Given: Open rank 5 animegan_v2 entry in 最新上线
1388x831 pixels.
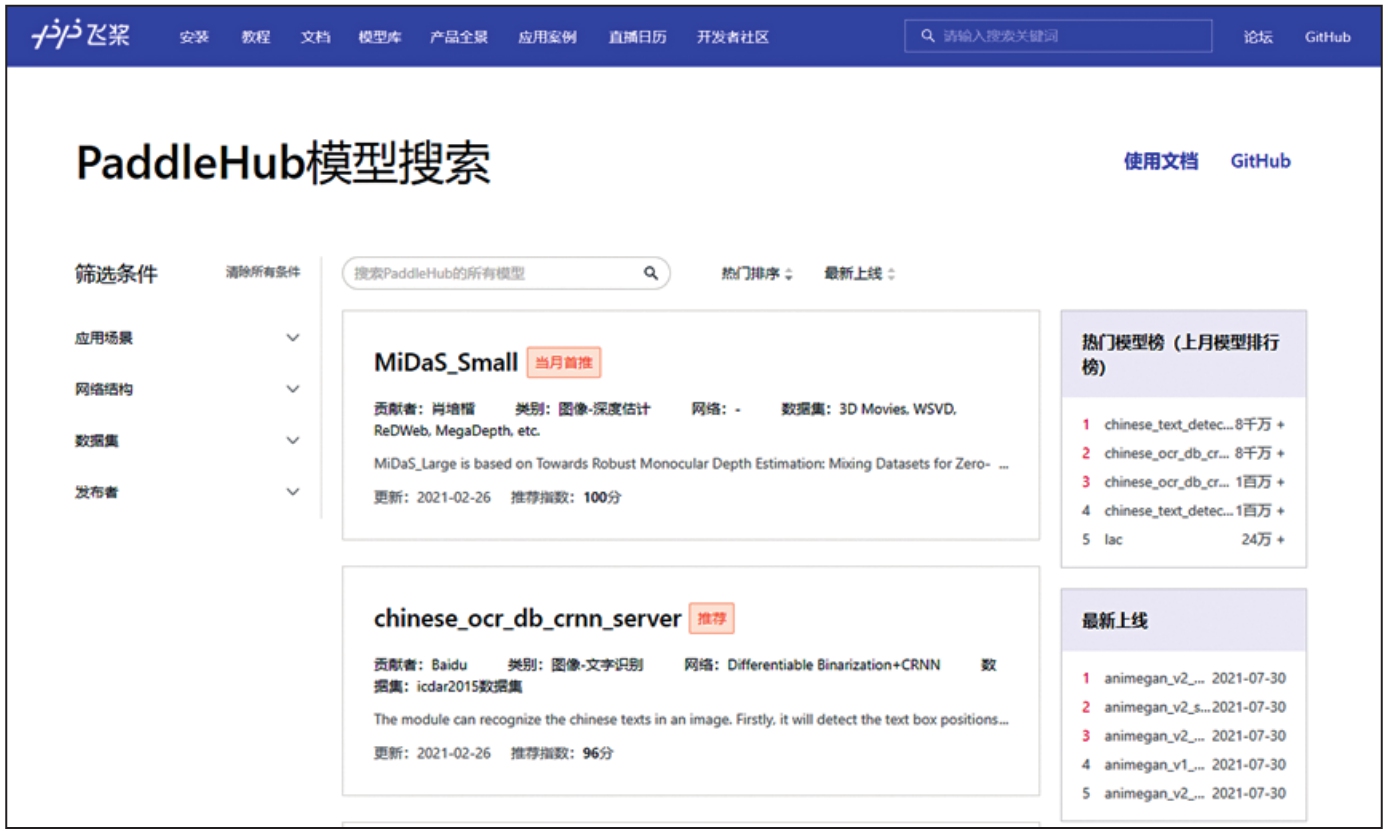Looking at the screenshot, I should 1184,794.
